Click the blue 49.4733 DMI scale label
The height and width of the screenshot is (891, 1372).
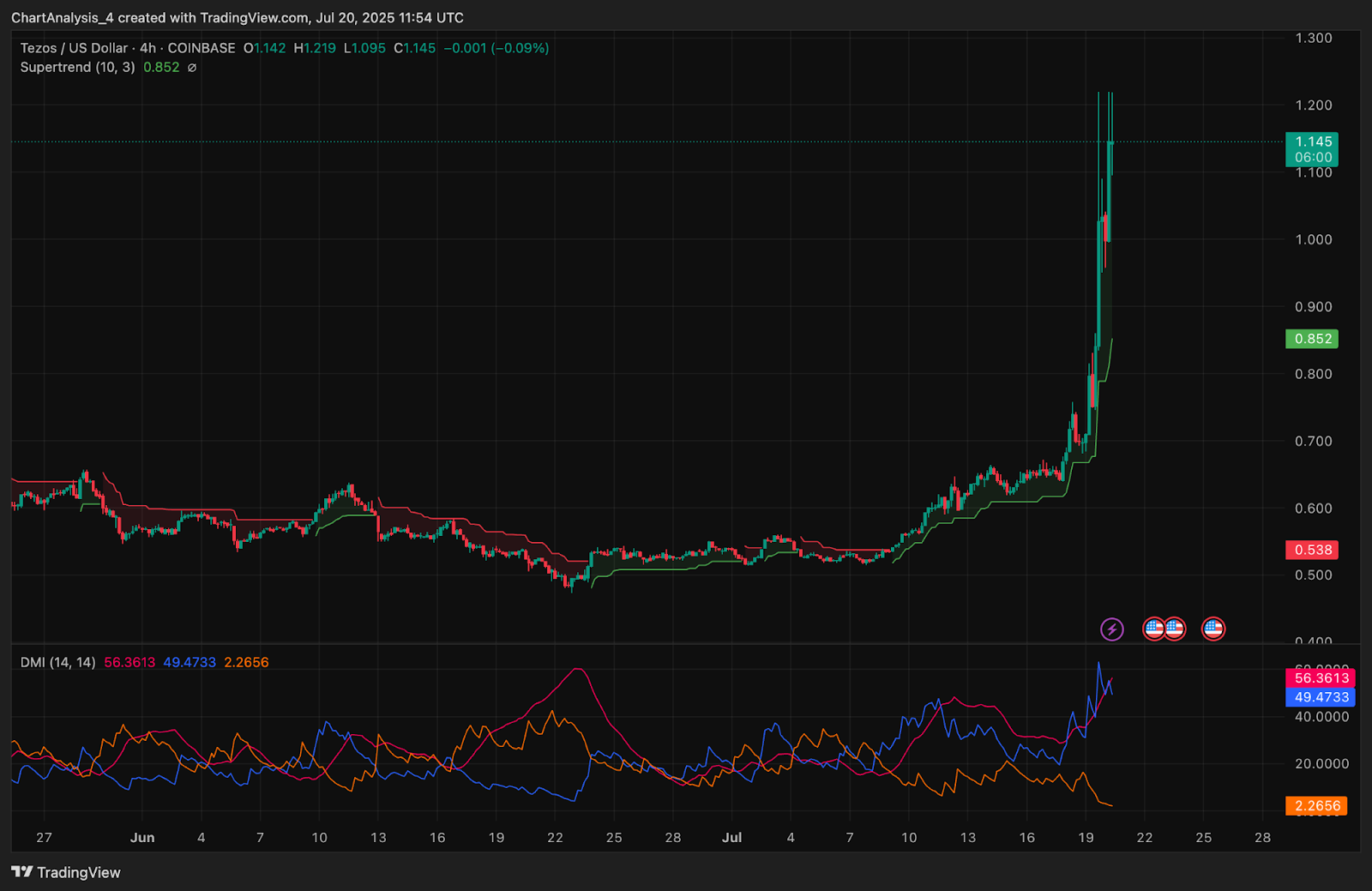[1321, 697]
